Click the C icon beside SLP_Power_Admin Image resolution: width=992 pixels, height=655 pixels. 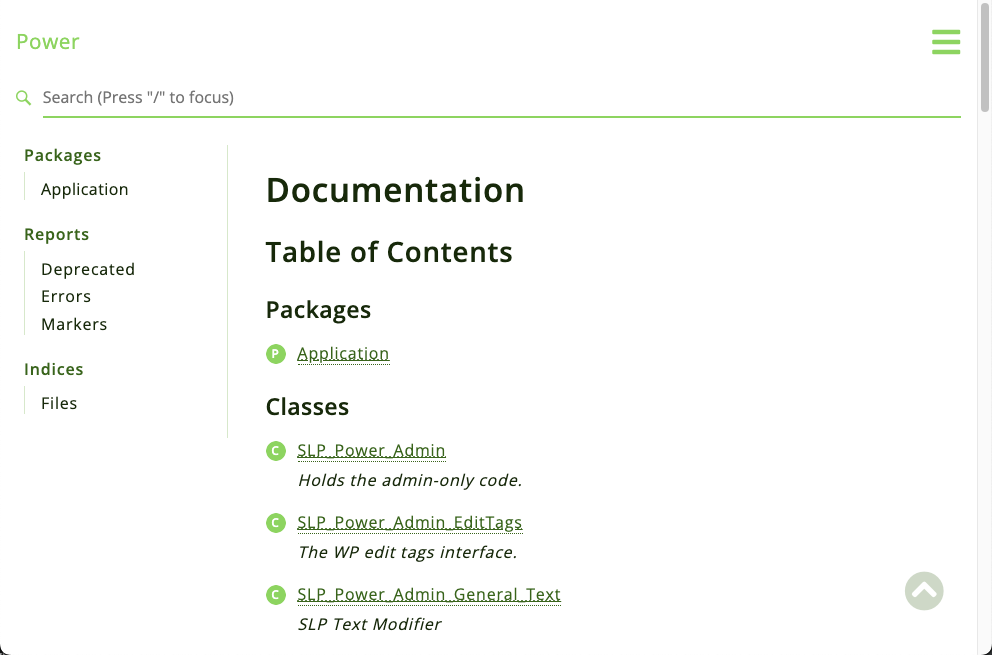tap(275, 451)
